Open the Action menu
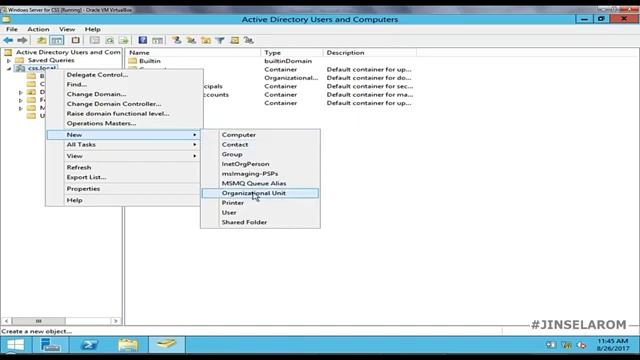 (38, 29)
